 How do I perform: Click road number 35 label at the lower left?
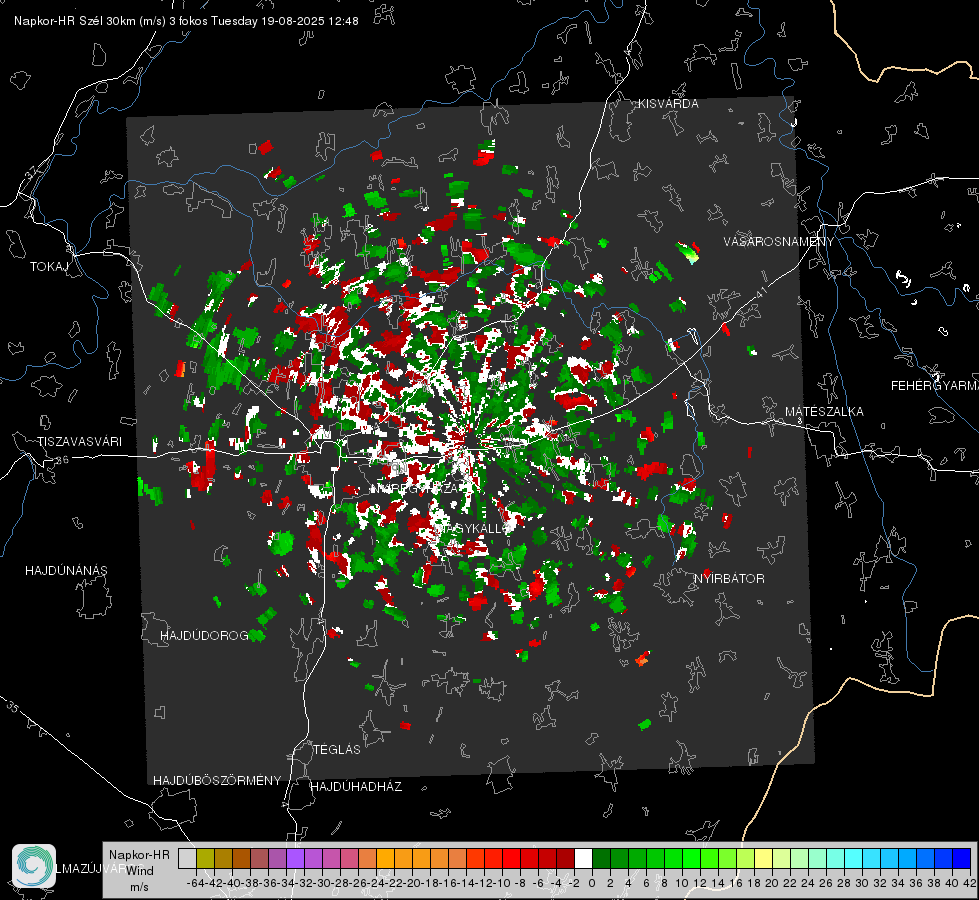click(x=14, y=707)
